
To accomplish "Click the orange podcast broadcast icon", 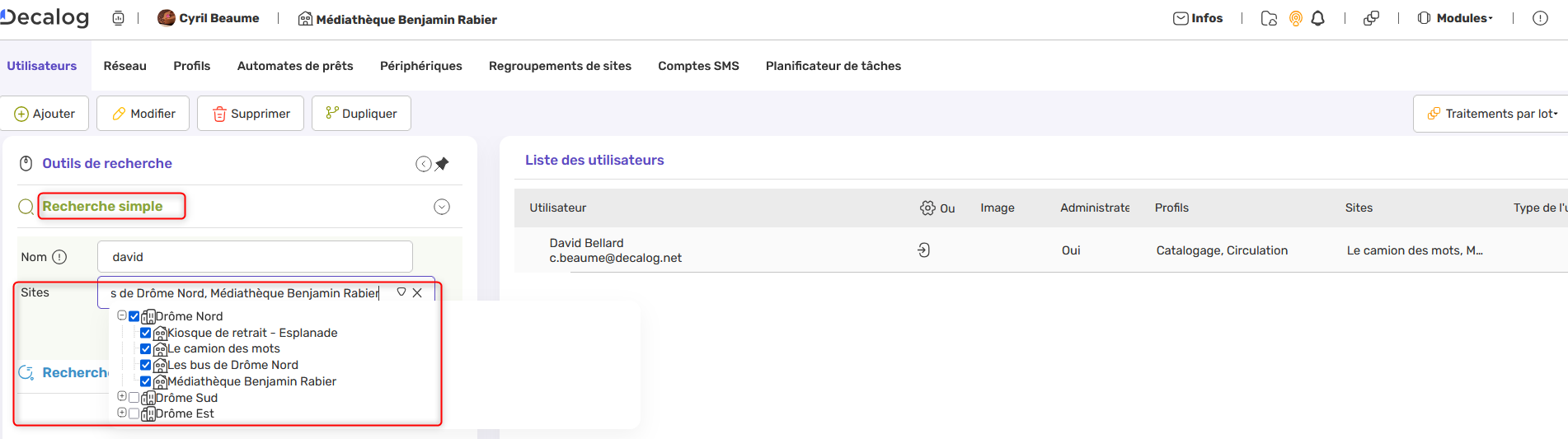I will pyautogui.click(x=1295, y=18).
